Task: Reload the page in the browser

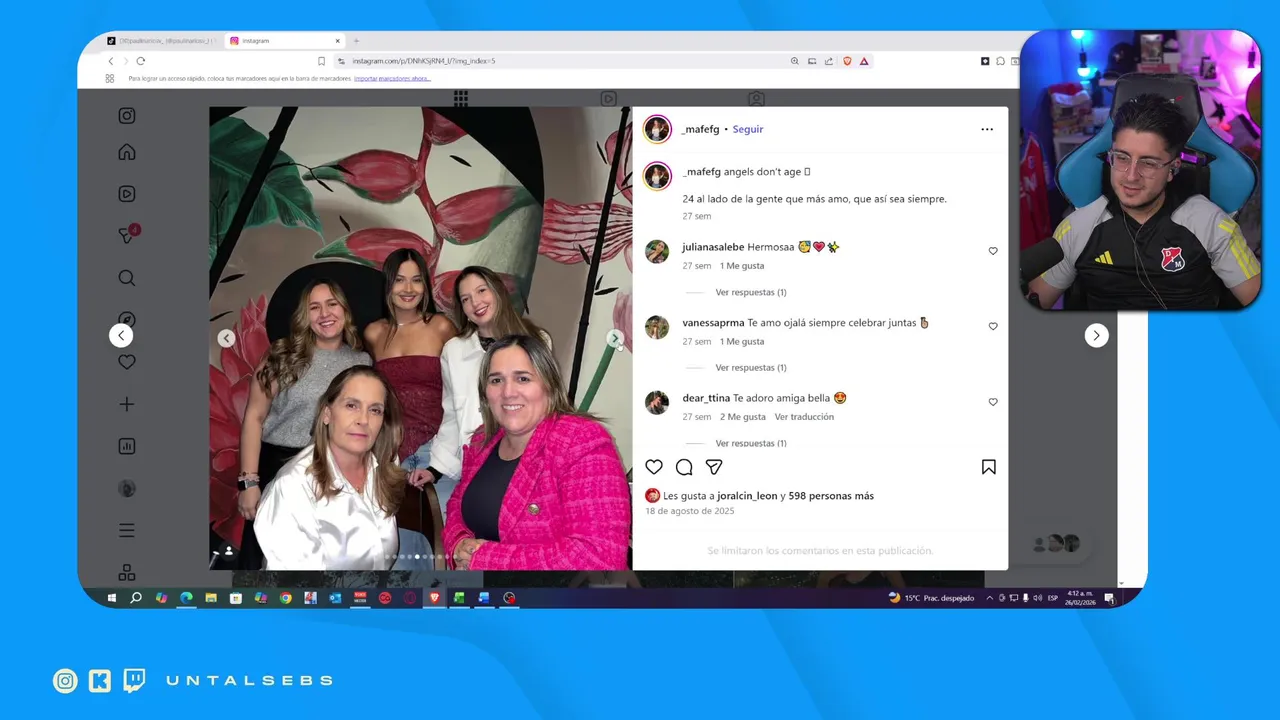Action: (140, 61)
